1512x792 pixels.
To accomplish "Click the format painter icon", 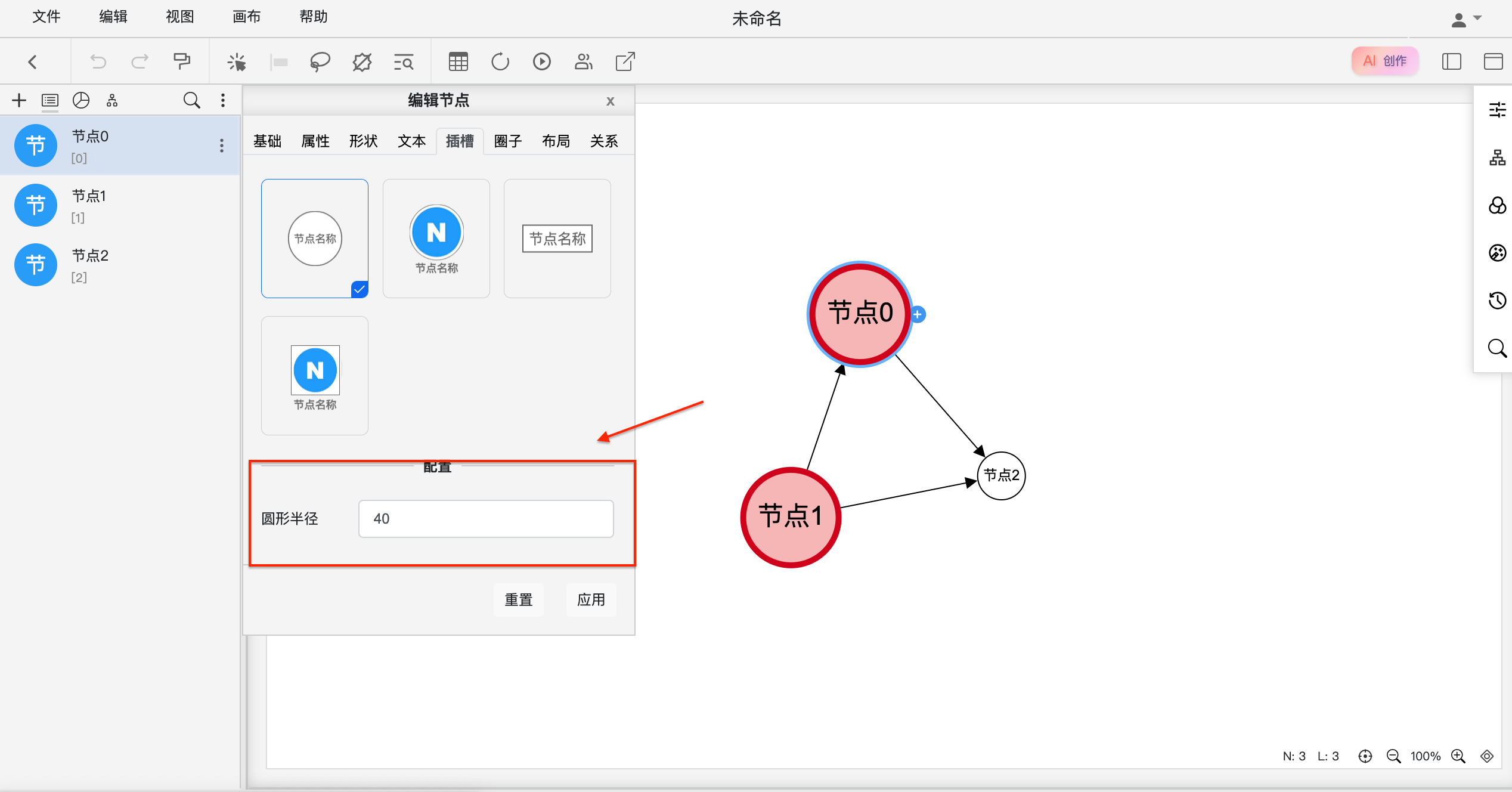I will (x=181, y=61).
